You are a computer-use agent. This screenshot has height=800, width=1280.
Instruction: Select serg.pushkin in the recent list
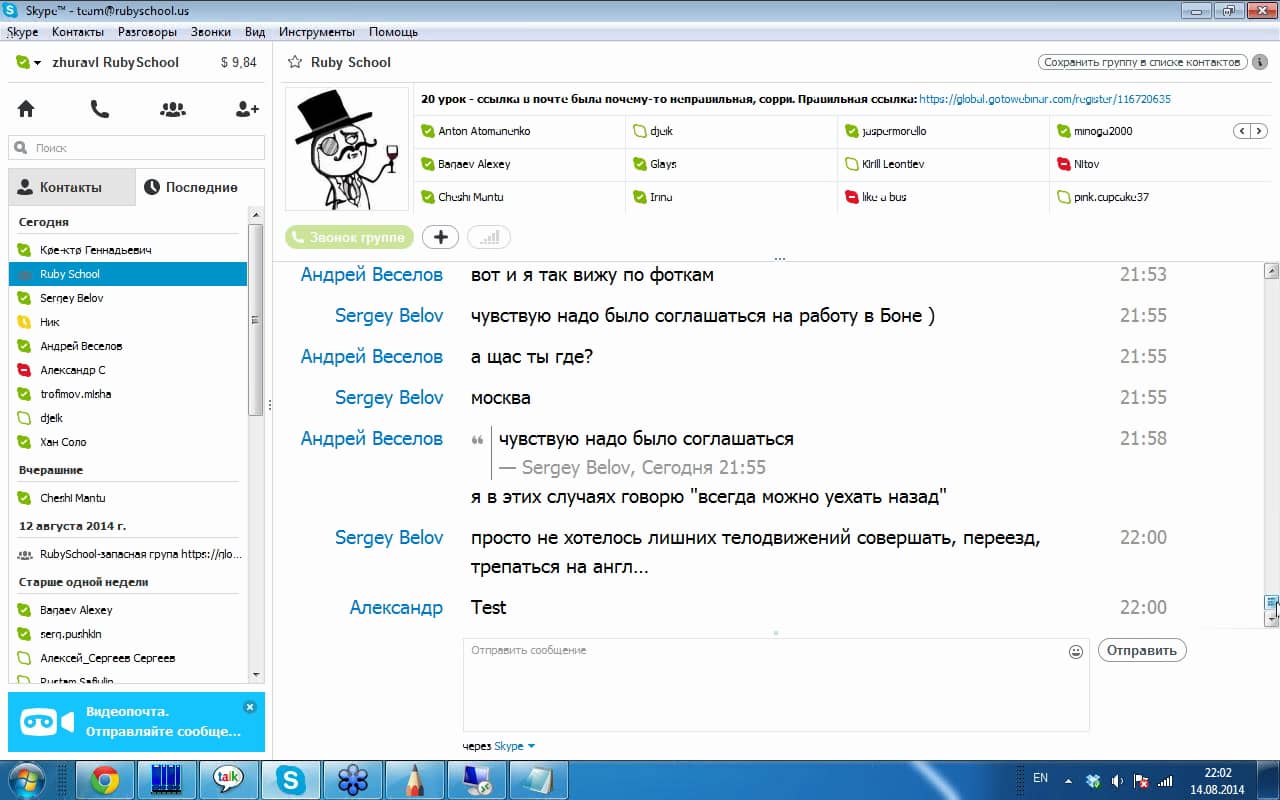128,634
